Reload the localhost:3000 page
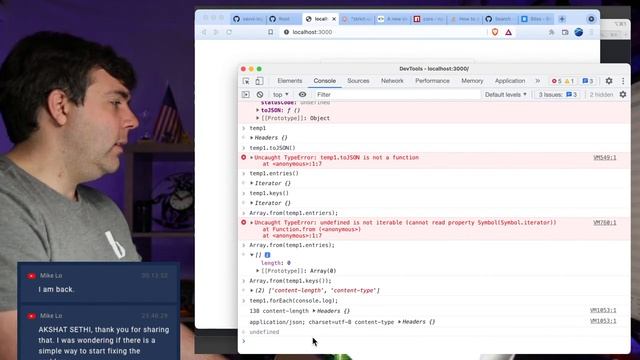The height and width of the screenshot is (360, 640). coord(229,32)
